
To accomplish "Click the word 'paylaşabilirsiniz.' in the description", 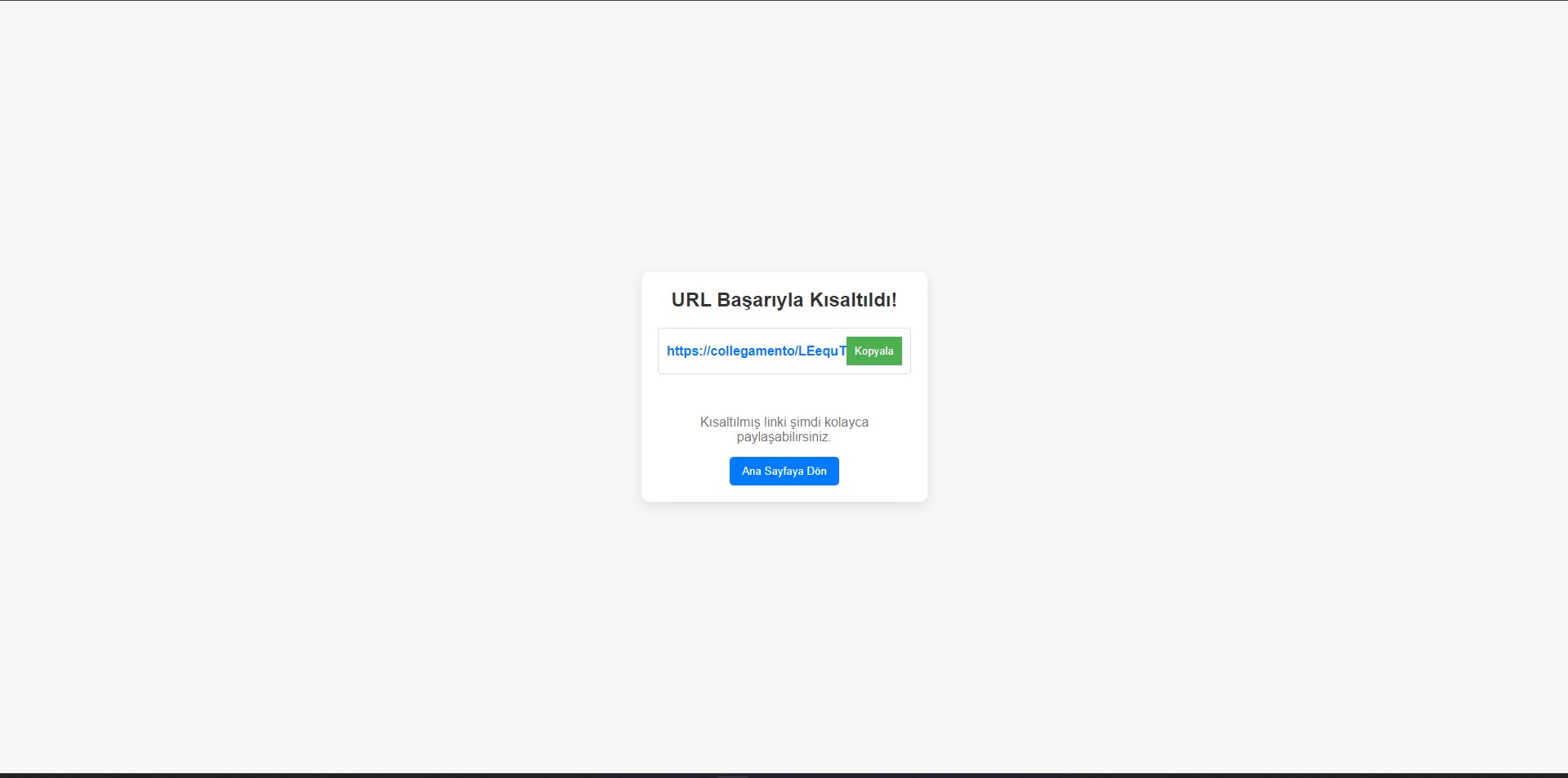I will tap(784, 437).
